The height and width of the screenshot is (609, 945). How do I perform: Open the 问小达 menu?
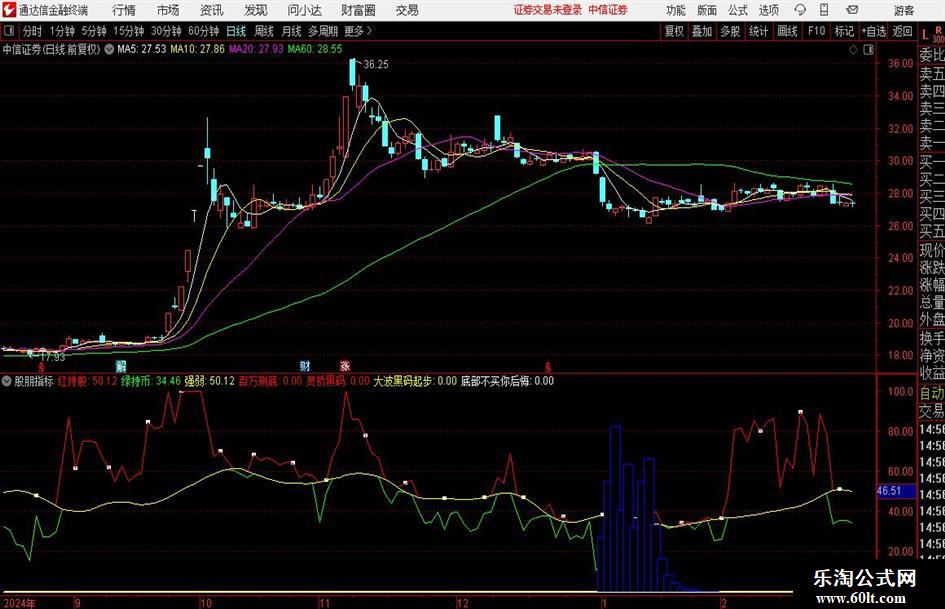[304, 10]
